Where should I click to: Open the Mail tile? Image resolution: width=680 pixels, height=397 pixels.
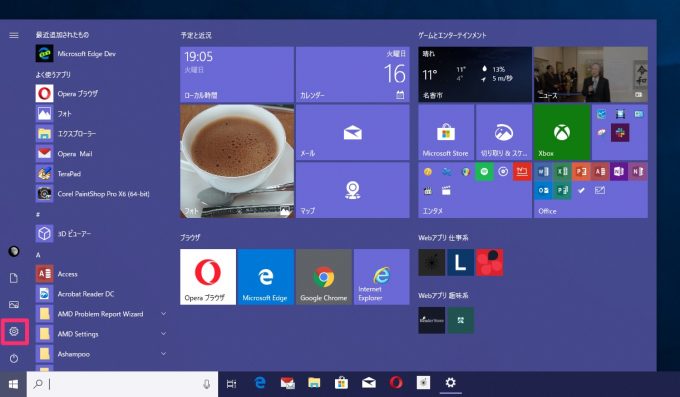tap(353, 132)
